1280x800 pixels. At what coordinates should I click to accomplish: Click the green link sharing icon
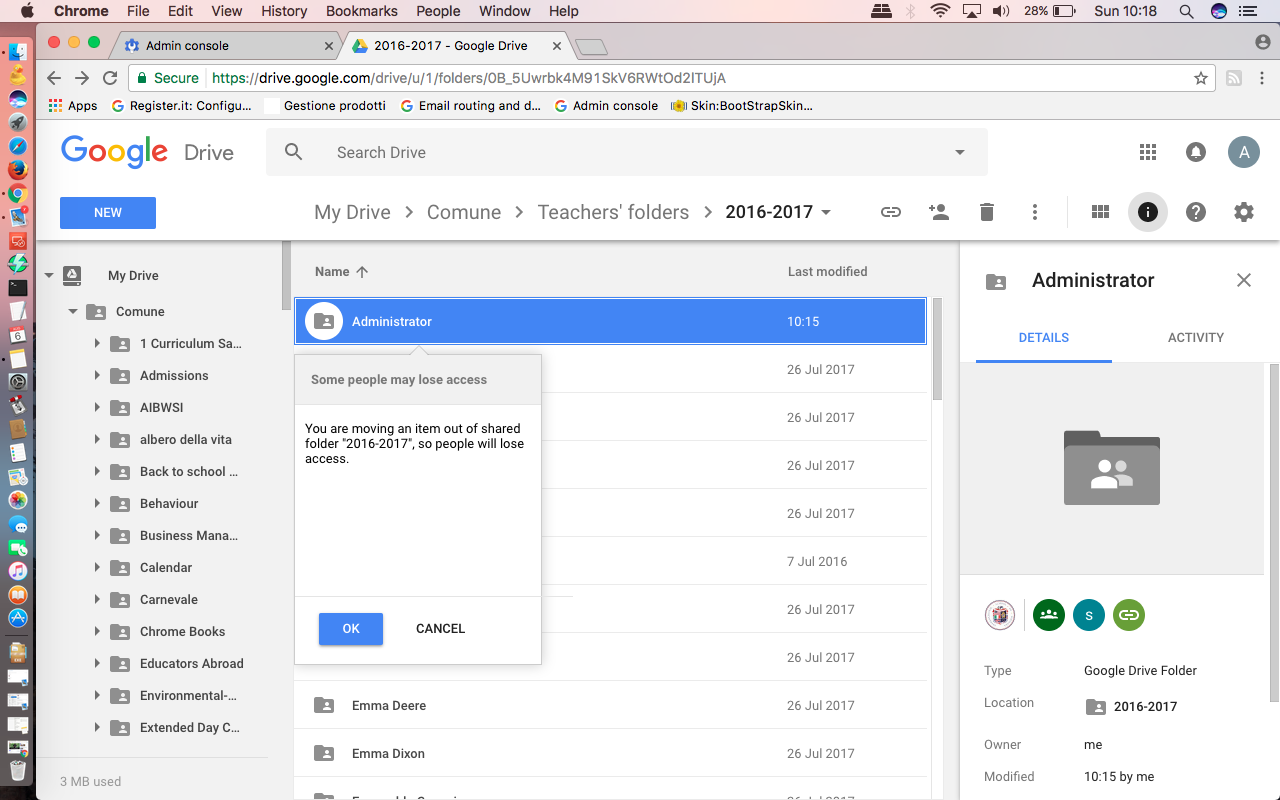coord(1129,615)
